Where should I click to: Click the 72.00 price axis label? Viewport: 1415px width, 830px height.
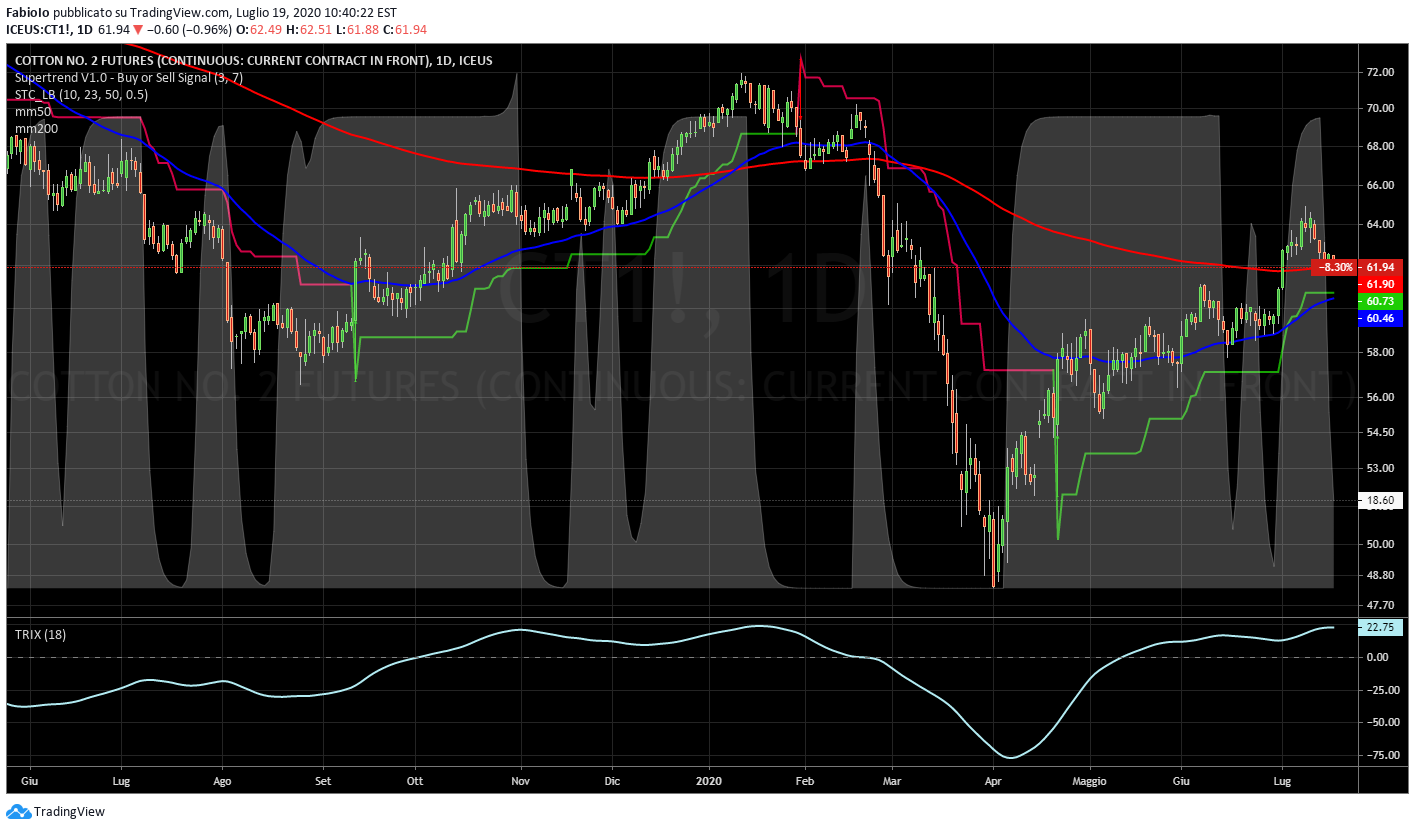(1381, 73)
